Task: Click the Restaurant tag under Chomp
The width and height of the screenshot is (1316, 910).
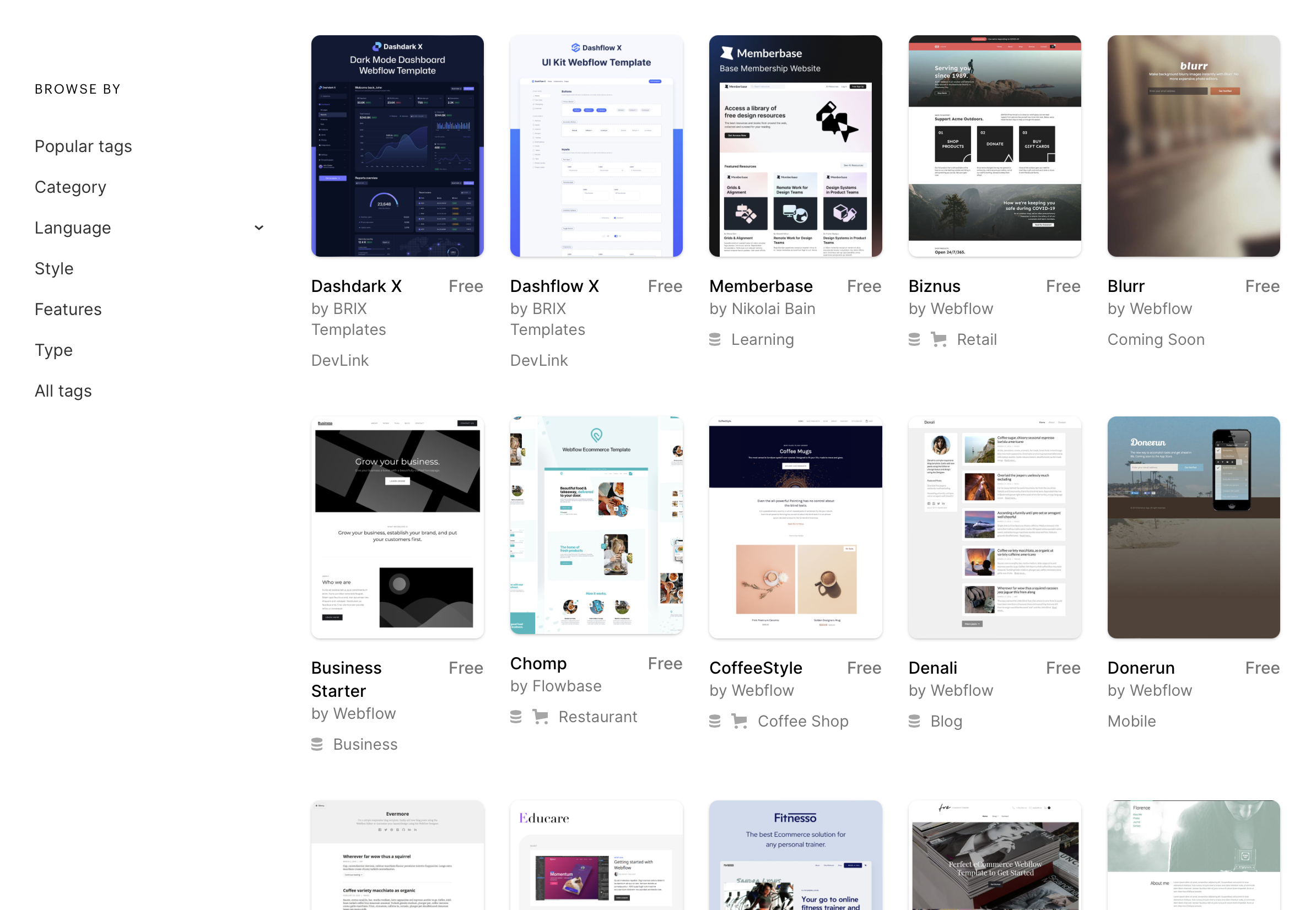Action: 597,717
